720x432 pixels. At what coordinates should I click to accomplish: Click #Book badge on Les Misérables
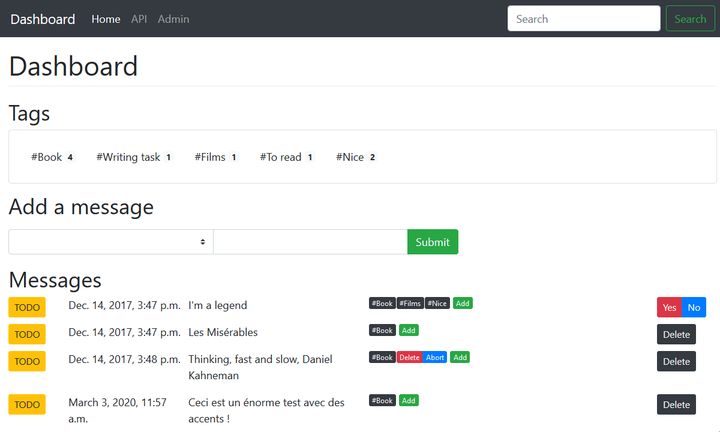click(382, 331)
